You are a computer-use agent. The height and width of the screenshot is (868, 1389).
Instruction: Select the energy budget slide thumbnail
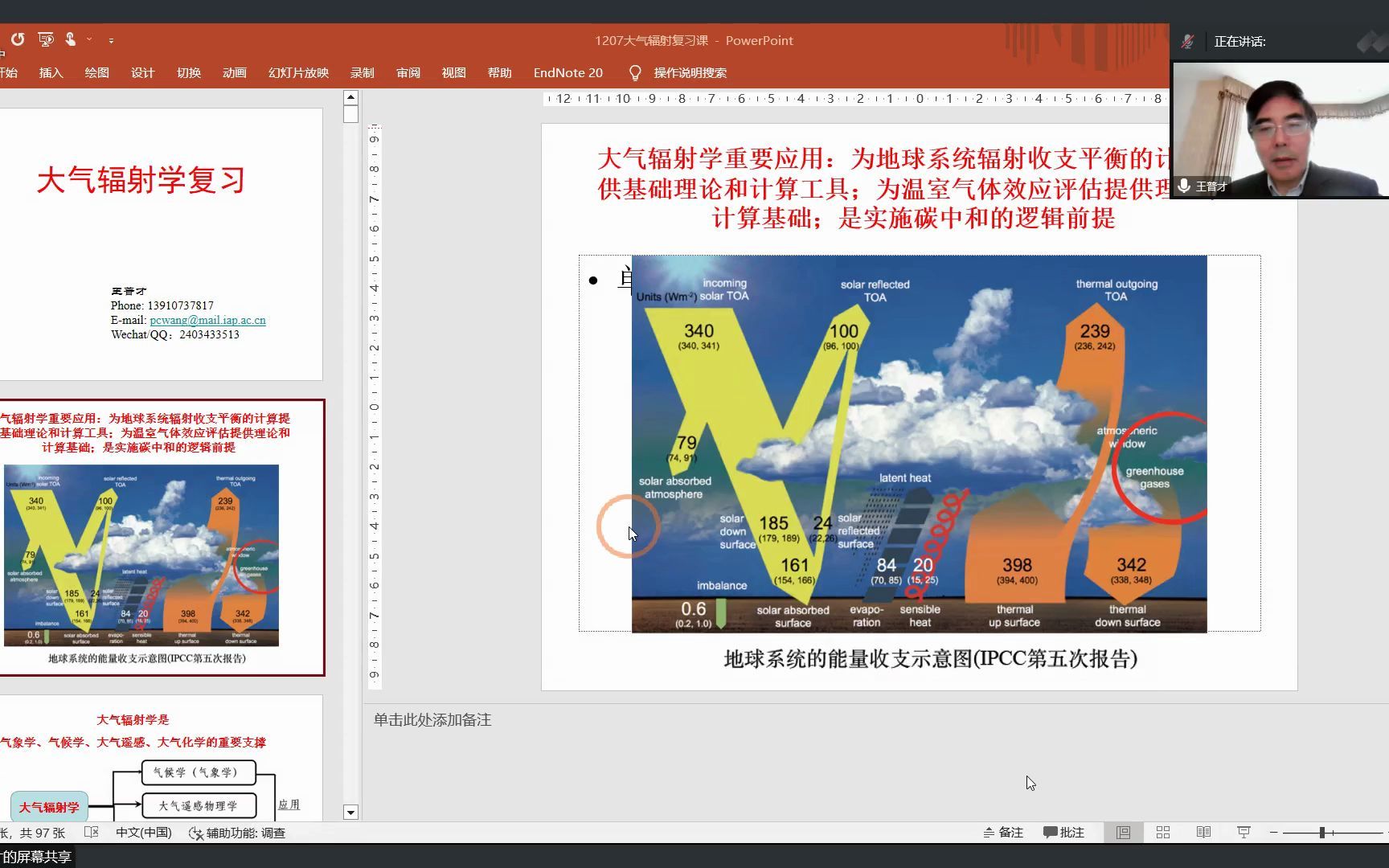pos(162,537)
